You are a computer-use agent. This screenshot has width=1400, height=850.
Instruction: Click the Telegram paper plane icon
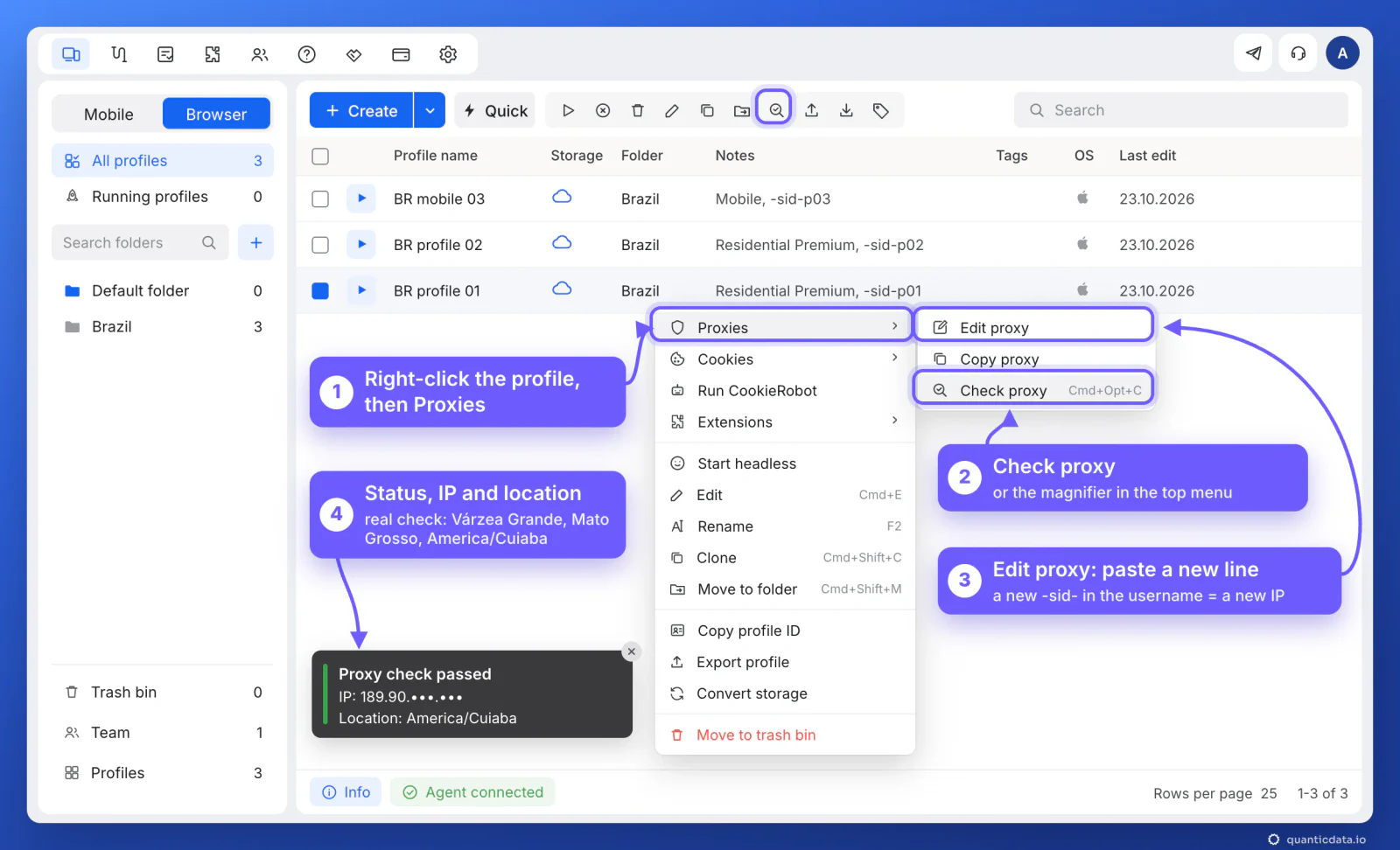pos(1254,53)
